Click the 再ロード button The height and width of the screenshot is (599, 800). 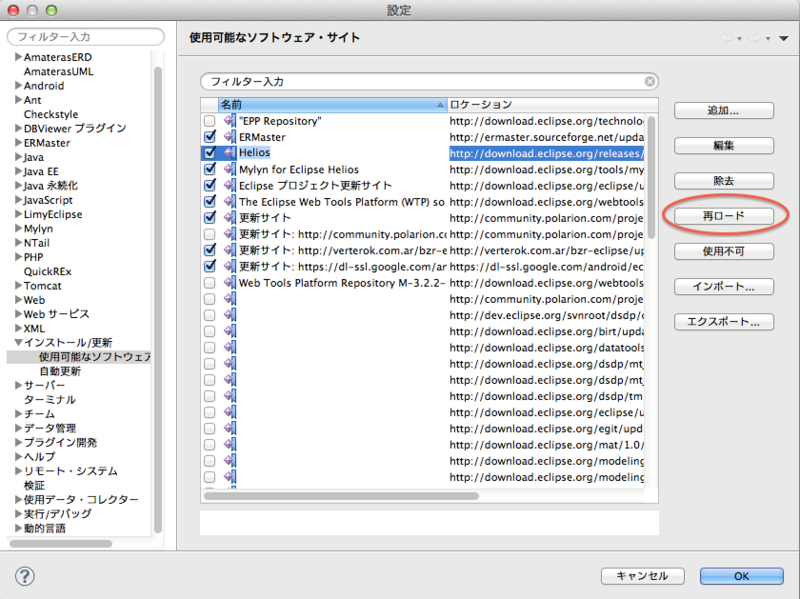tap(723, 216)
